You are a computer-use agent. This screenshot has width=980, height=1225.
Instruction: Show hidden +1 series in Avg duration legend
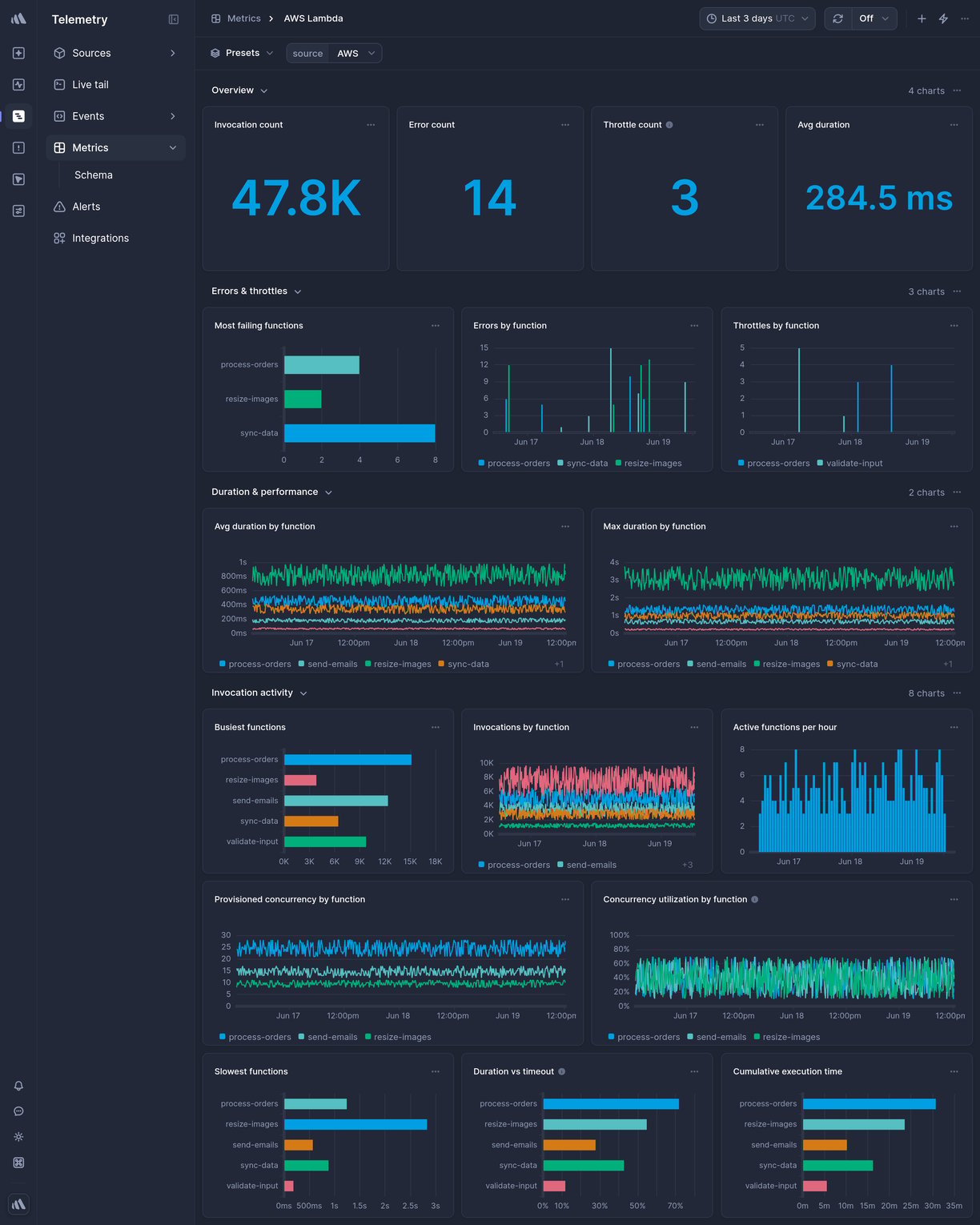[x=559, y=664]
